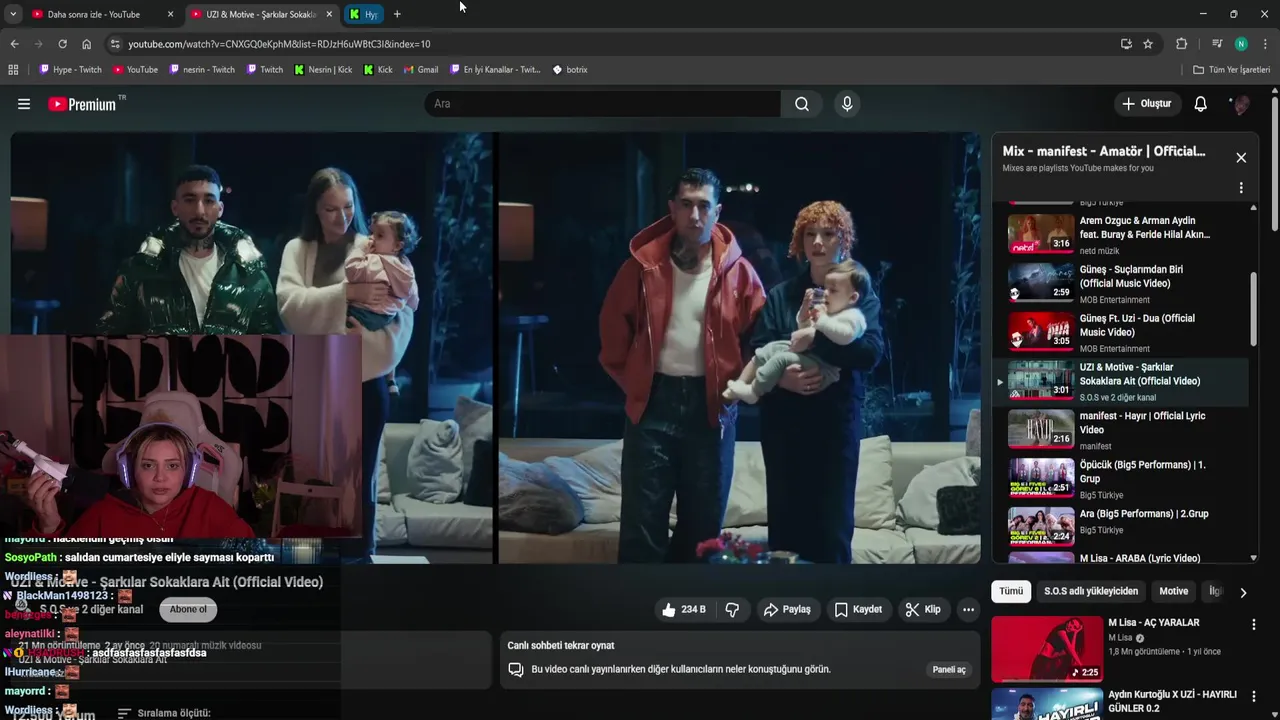Open the account avatar menu
1280x720 pixels.
click(1240, 104)
